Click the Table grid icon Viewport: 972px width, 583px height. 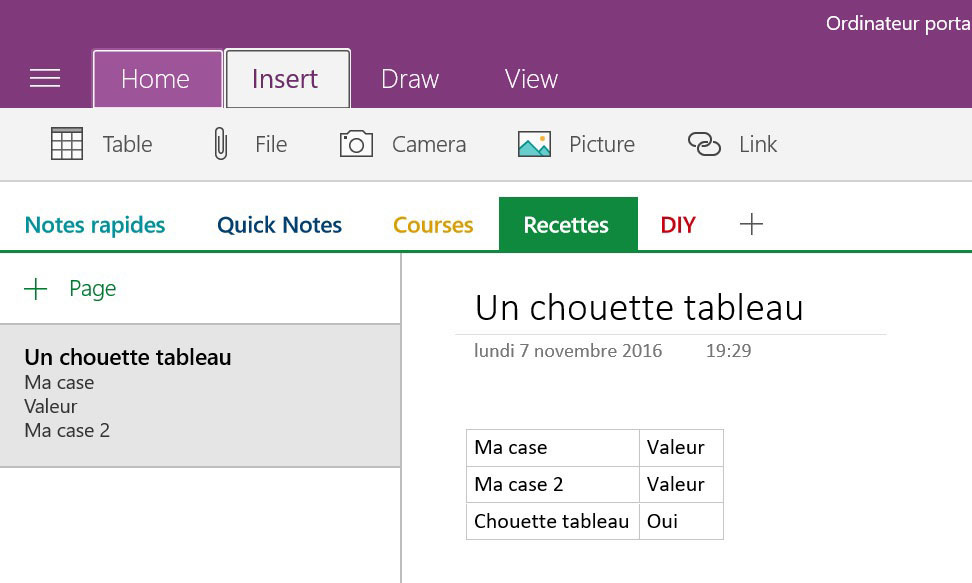tap(67, 144)
